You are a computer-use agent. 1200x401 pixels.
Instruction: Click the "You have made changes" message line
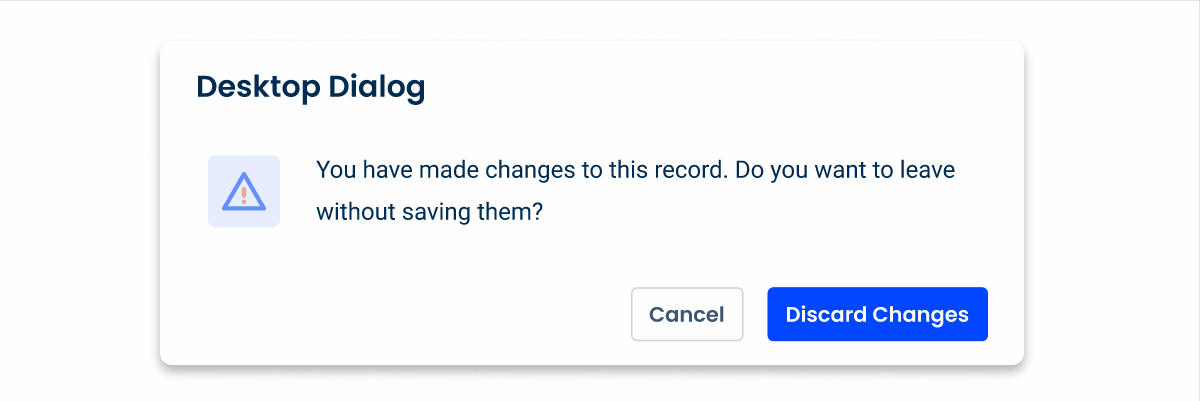point(635,170)
